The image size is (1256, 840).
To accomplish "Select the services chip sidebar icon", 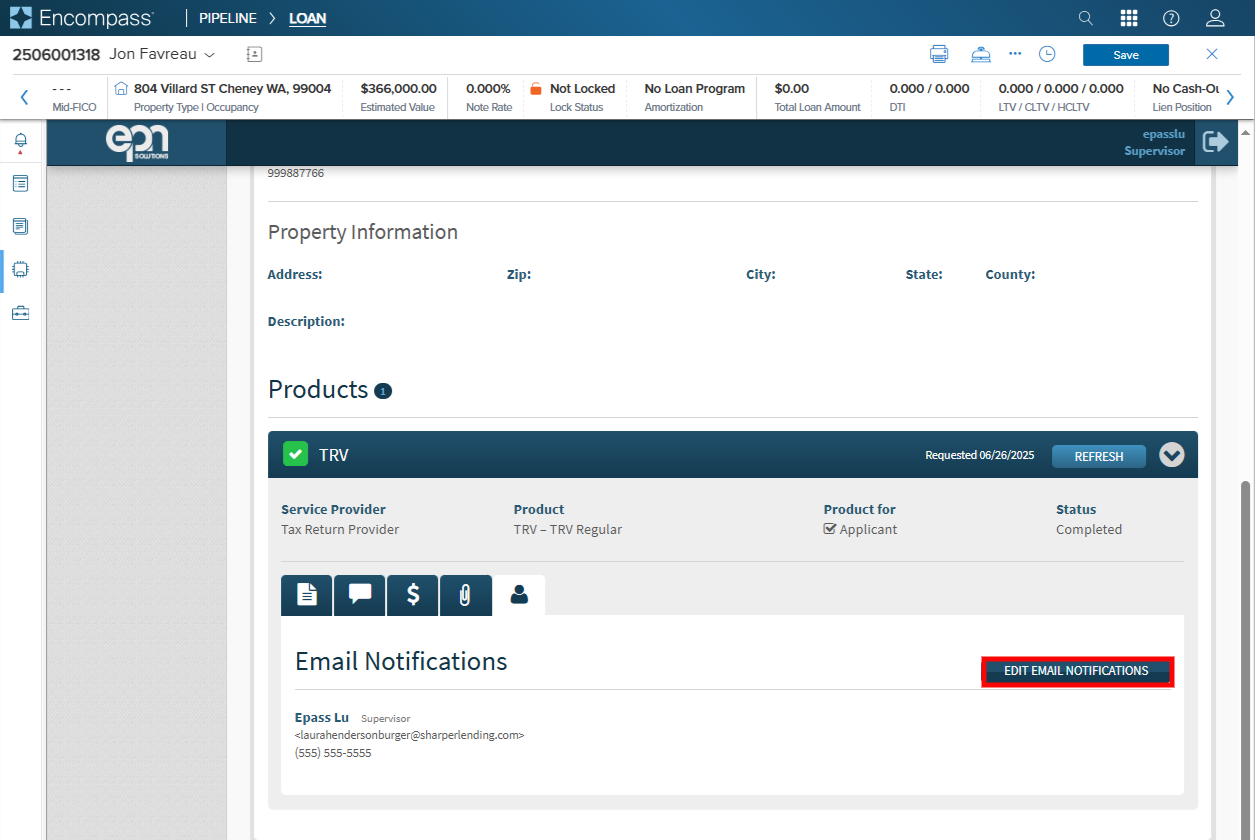I will [x=20, y=270].
